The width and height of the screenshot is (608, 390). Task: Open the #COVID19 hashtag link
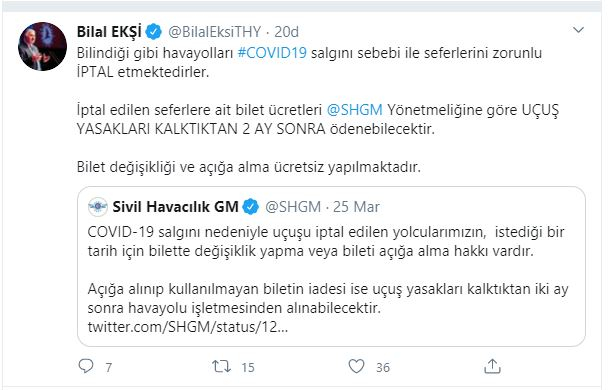(272, 53)
